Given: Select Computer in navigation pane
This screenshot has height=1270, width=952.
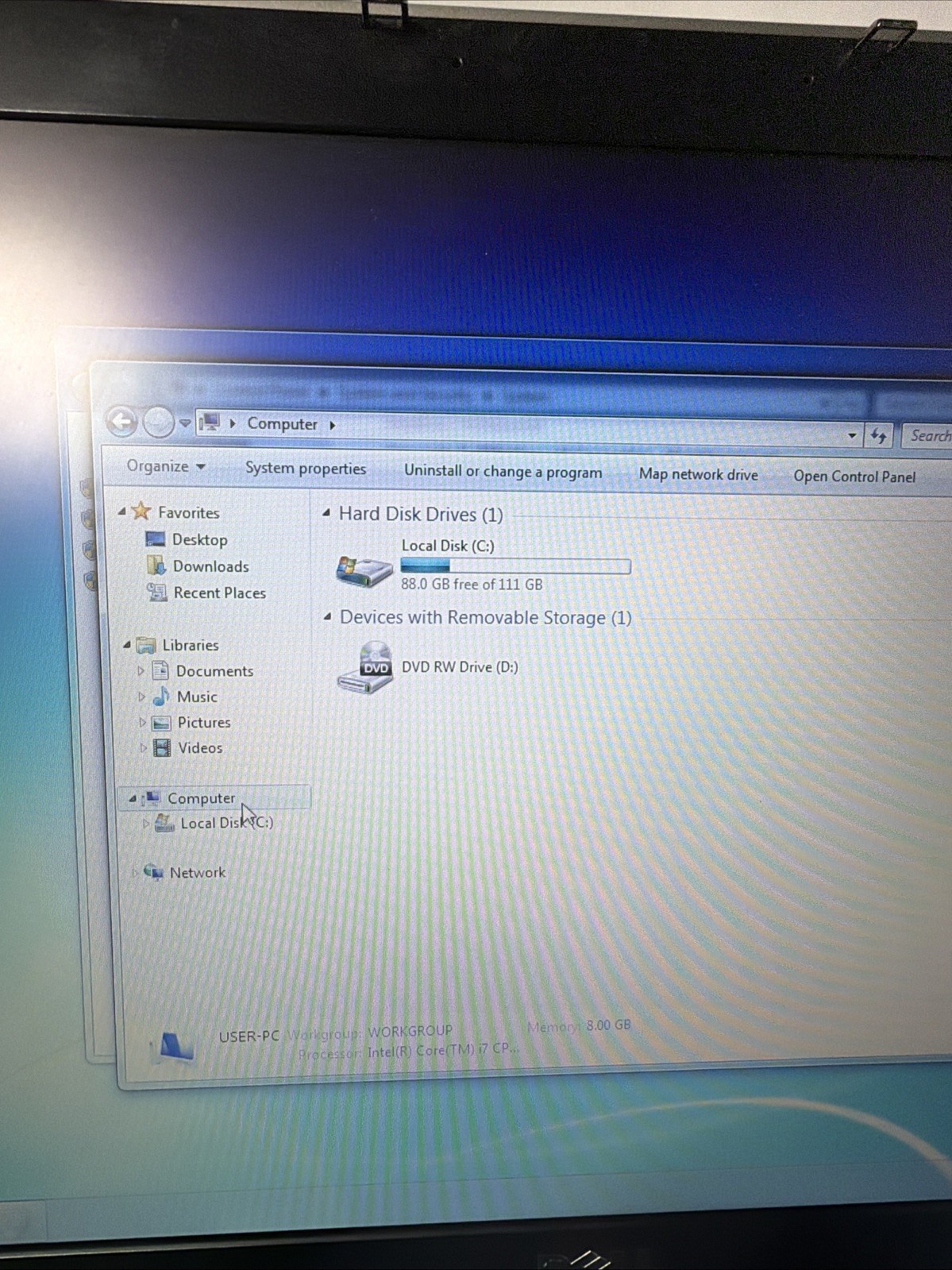Looking at the screenshot, I should coord(201,798).
